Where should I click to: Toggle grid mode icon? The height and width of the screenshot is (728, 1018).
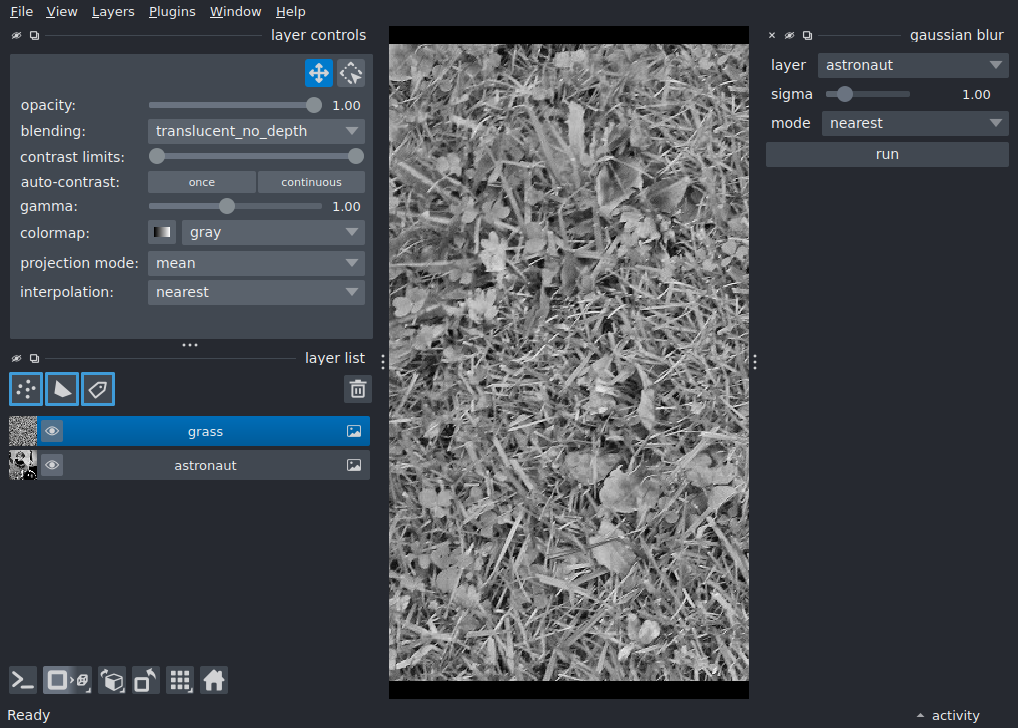coord(180,681)
